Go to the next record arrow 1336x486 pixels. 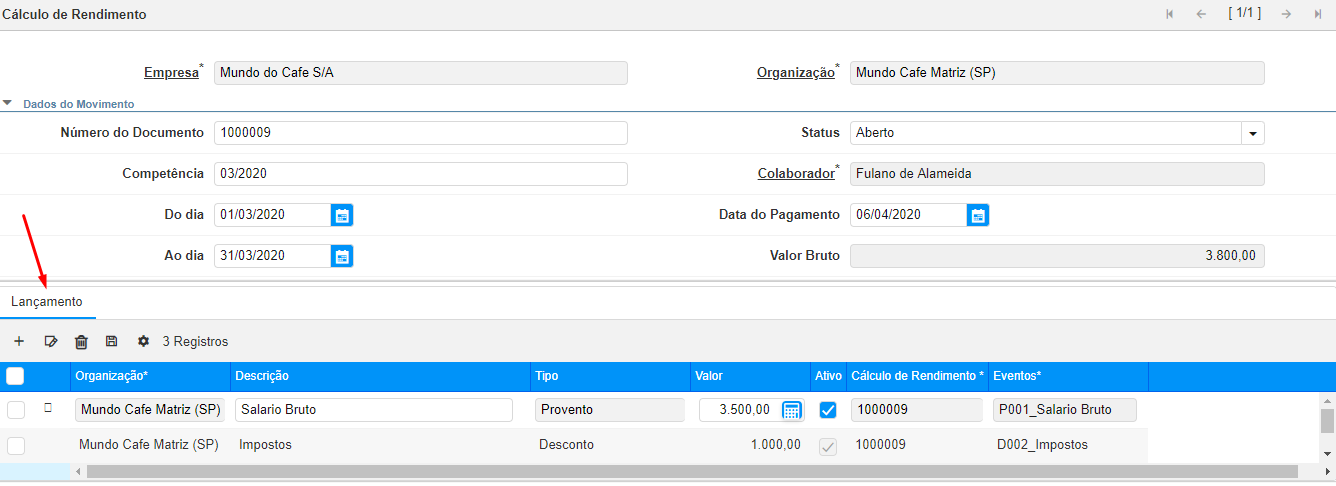click(1286, 14)
